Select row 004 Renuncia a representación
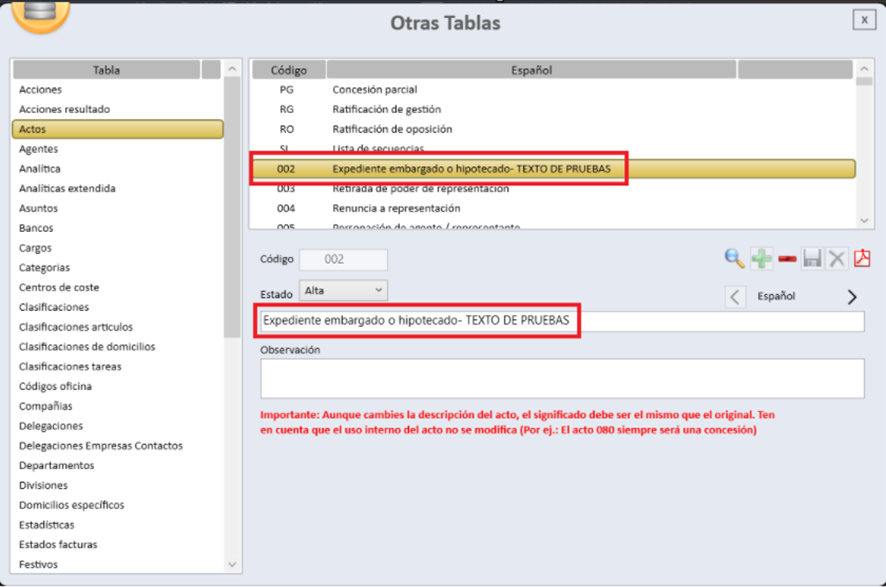The width and height of the screenshot is (886, 587). (396, 208)
